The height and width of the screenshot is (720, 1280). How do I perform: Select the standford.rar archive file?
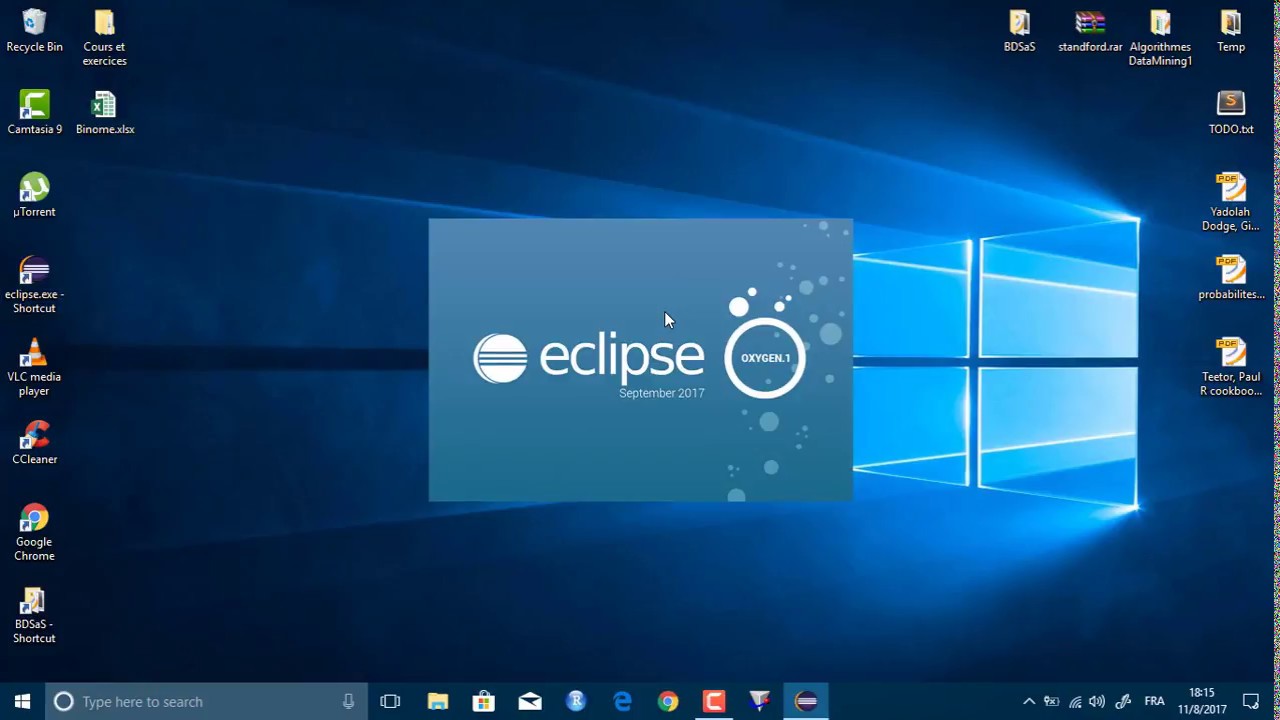pyautogui.click(x=1090, y=31)
